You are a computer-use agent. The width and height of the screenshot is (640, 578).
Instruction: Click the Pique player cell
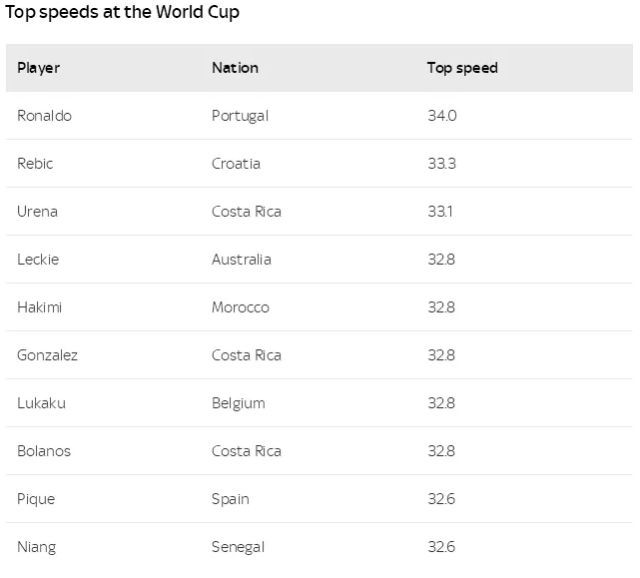click(36, 499)
